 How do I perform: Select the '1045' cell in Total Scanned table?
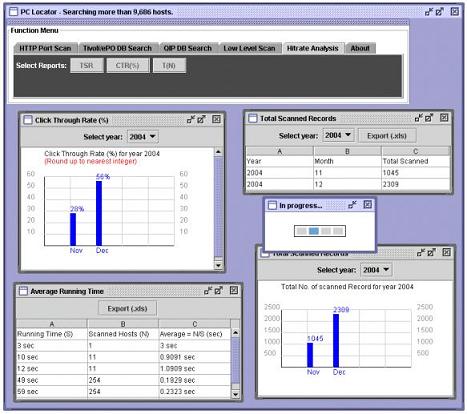[x=416, y=173]
